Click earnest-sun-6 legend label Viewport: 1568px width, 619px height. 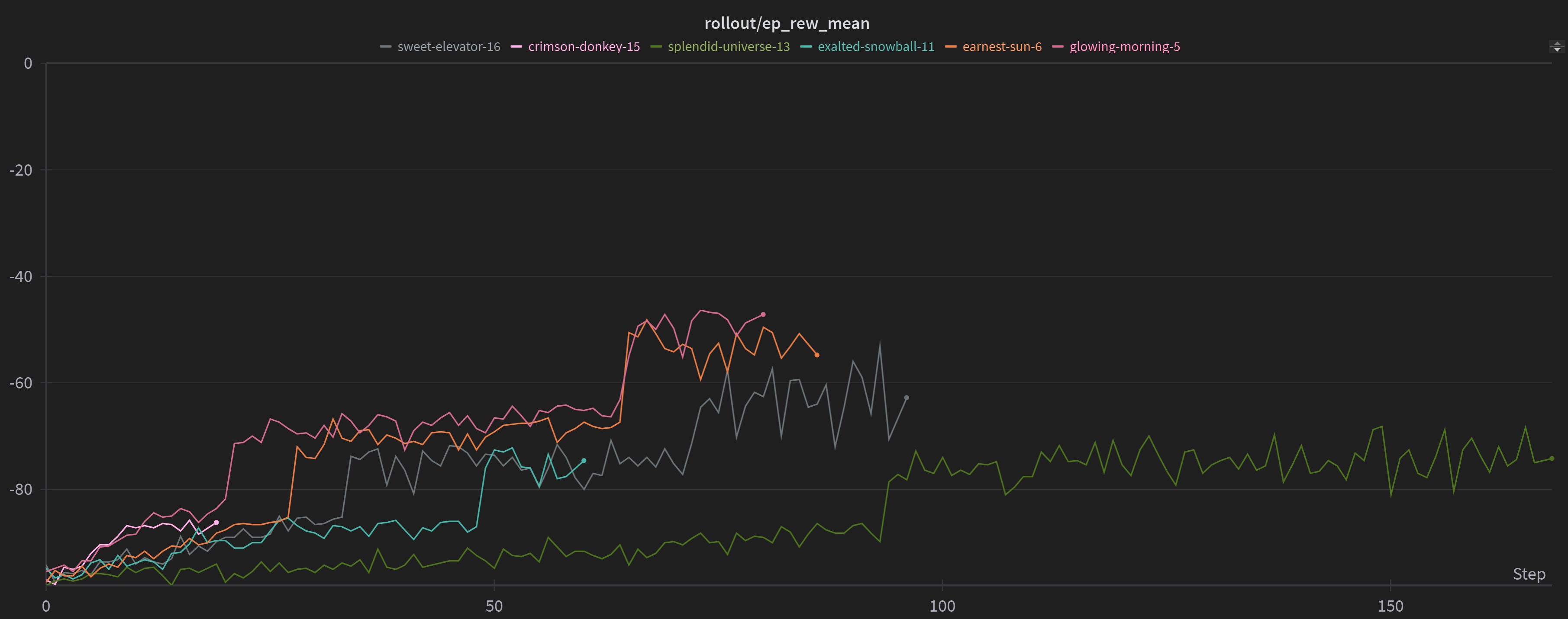(x=1002, y=47)
